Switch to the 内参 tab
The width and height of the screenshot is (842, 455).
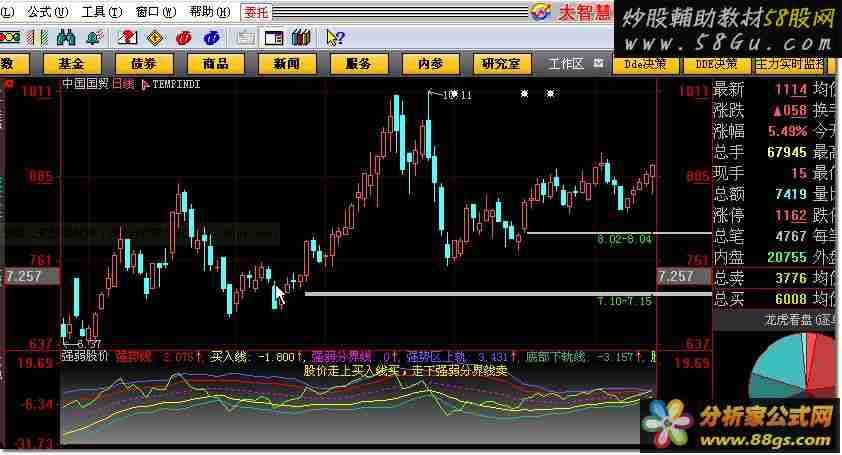pyautogui.click(x=430, y=64)
